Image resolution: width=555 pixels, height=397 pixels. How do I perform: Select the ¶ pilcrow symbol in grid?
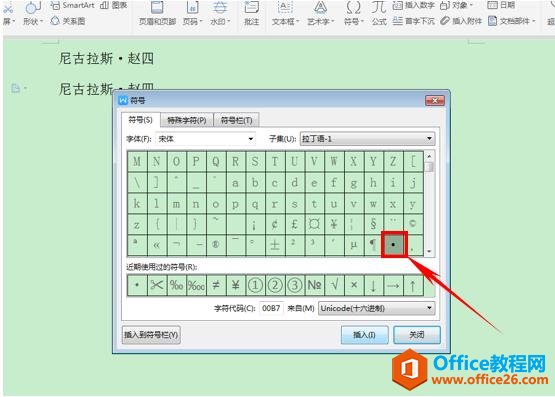[x=373, y=244]
